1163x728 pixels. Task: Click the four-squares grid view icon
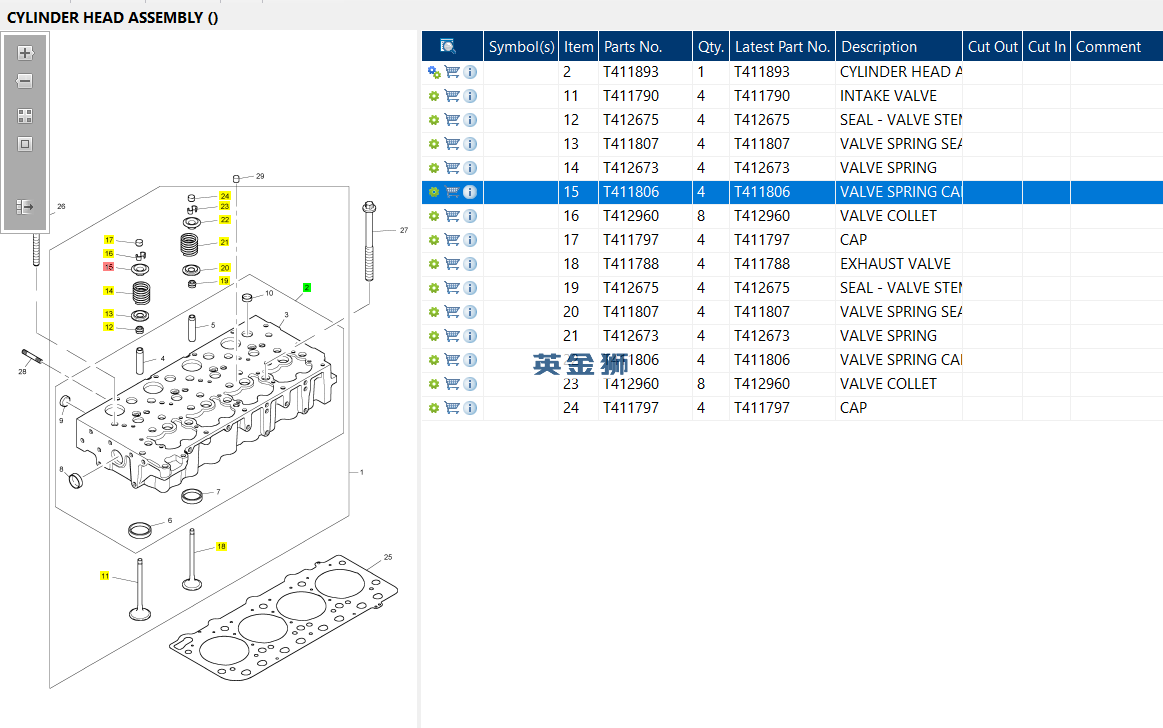coord(25,116)
